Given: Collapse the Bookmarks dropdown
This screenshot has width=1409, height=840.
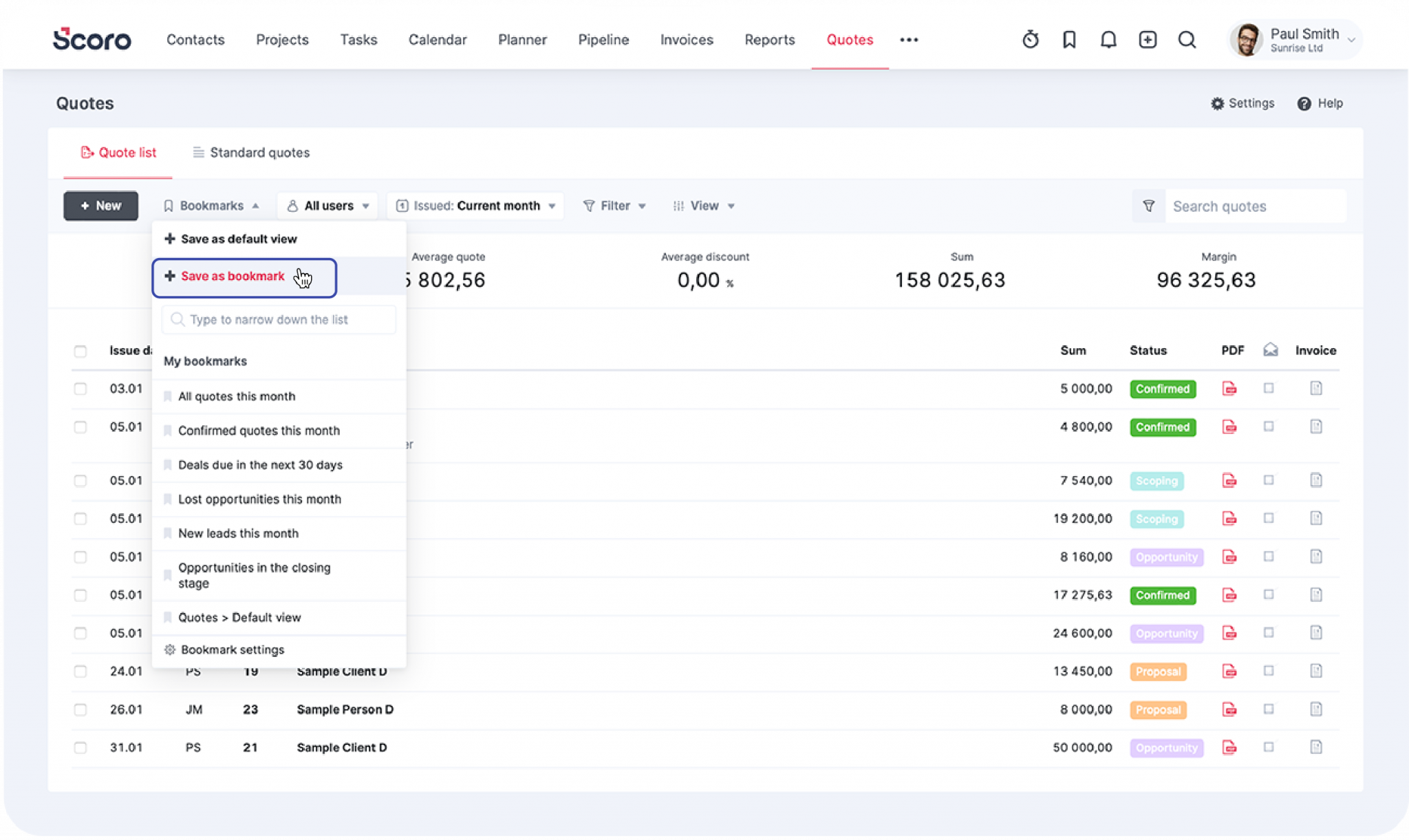Looking at the screenshot, I should (x=211, y=205).
